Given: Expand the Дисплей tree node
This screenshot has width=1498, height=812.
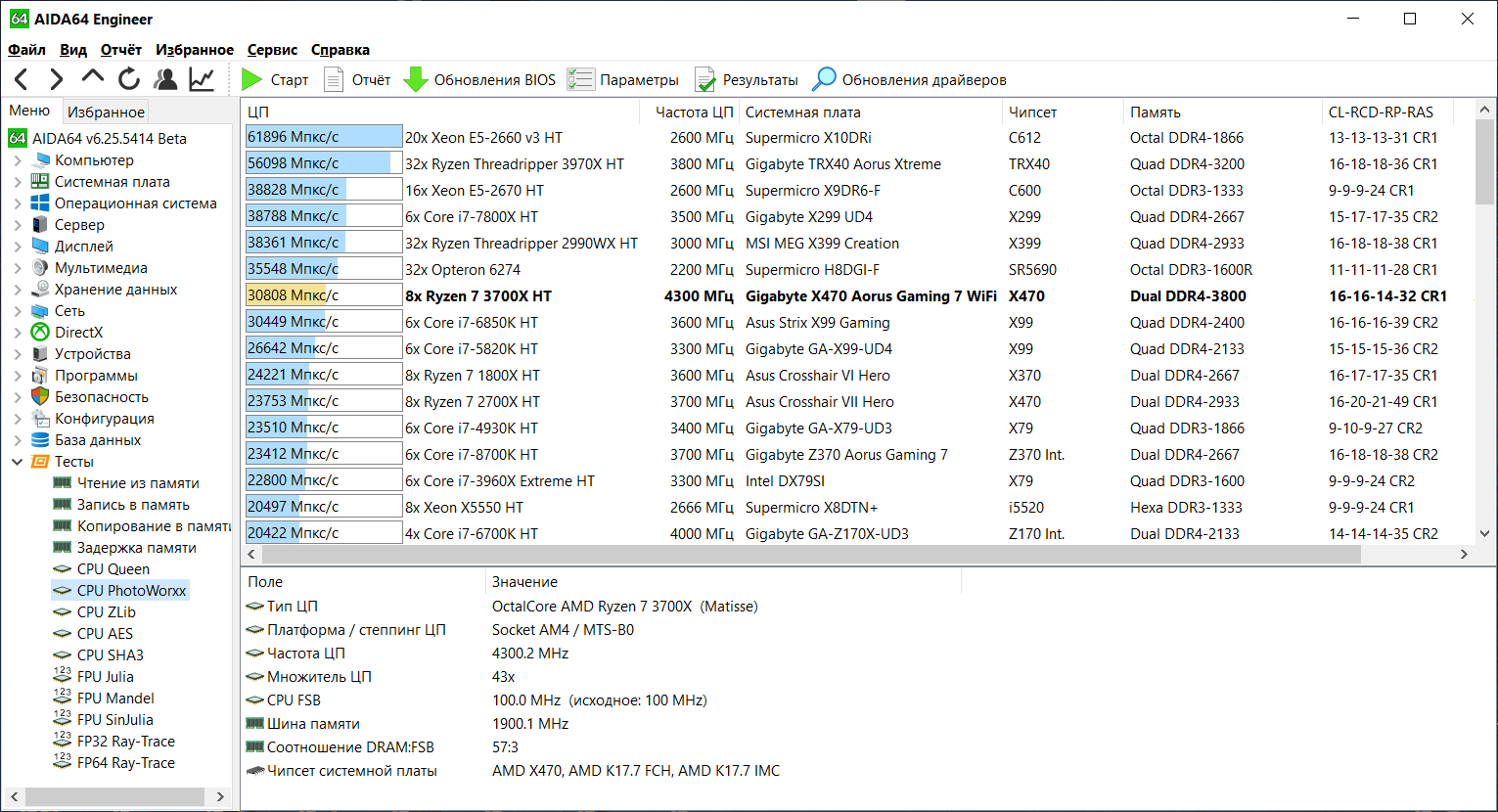Looking at the screenshot, I should coord(18,247).
